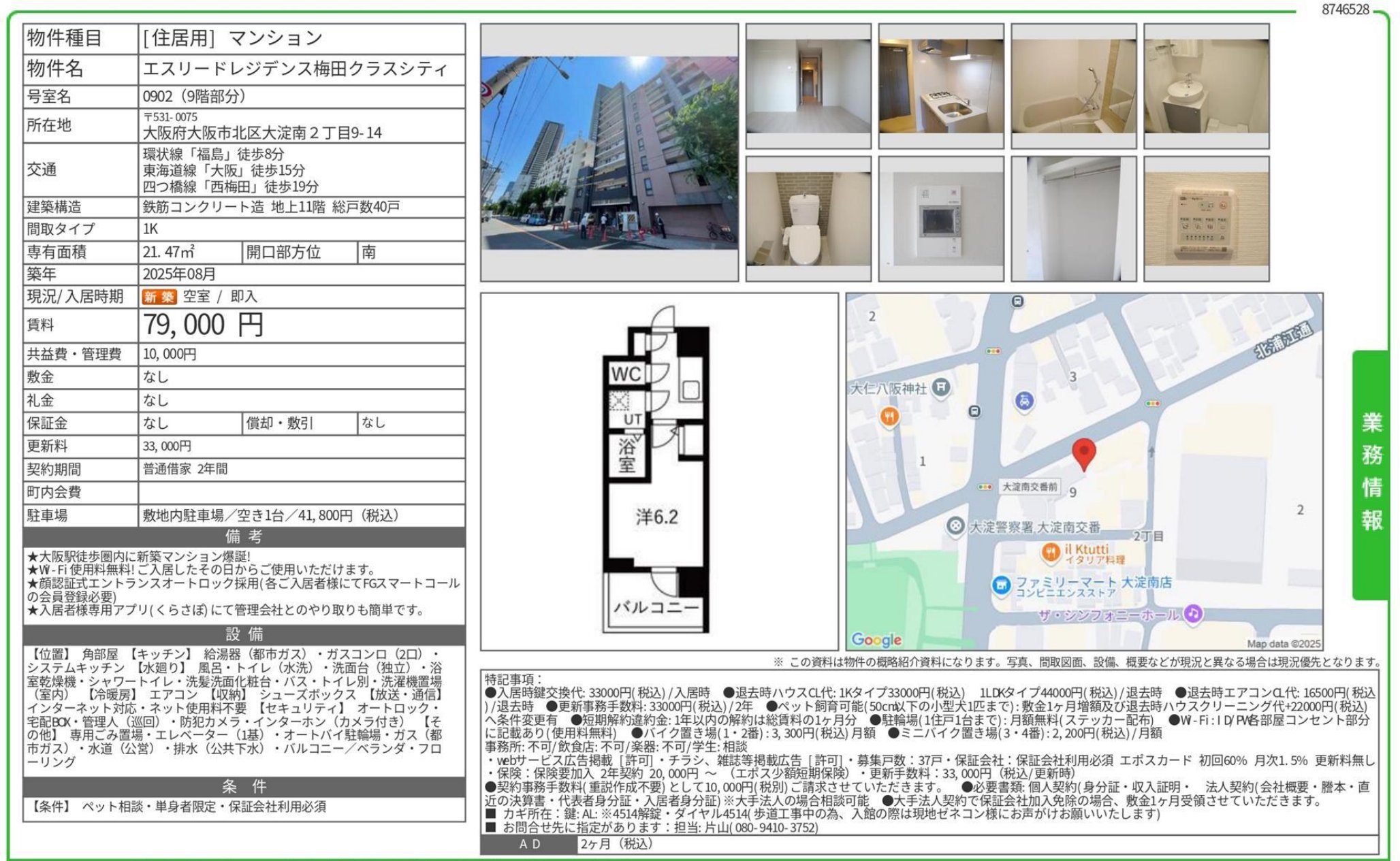Click the 大淀南交番前 label on the map
Viewport: 1400px width, 861px height.
[1030, 487]
